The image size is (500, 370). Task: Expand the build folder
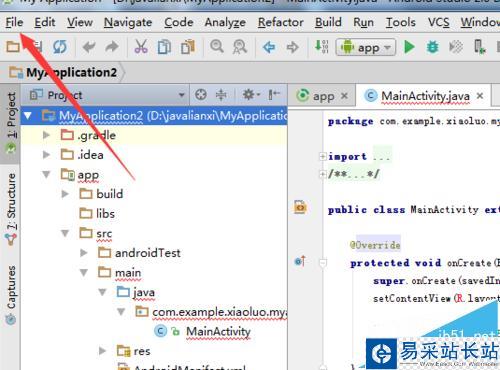65,194
